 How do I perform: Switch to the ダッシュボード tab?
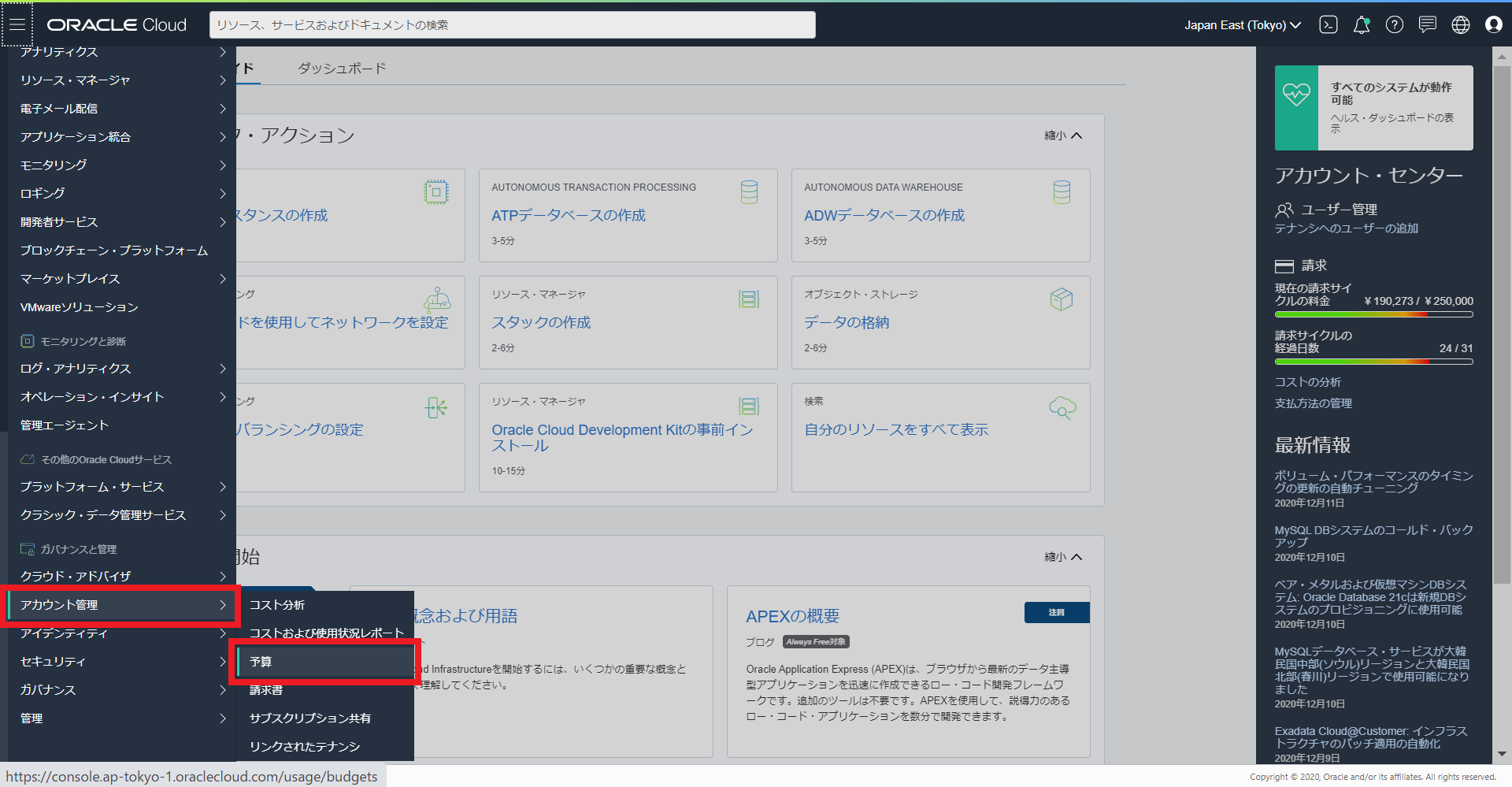tap(342, 69)
